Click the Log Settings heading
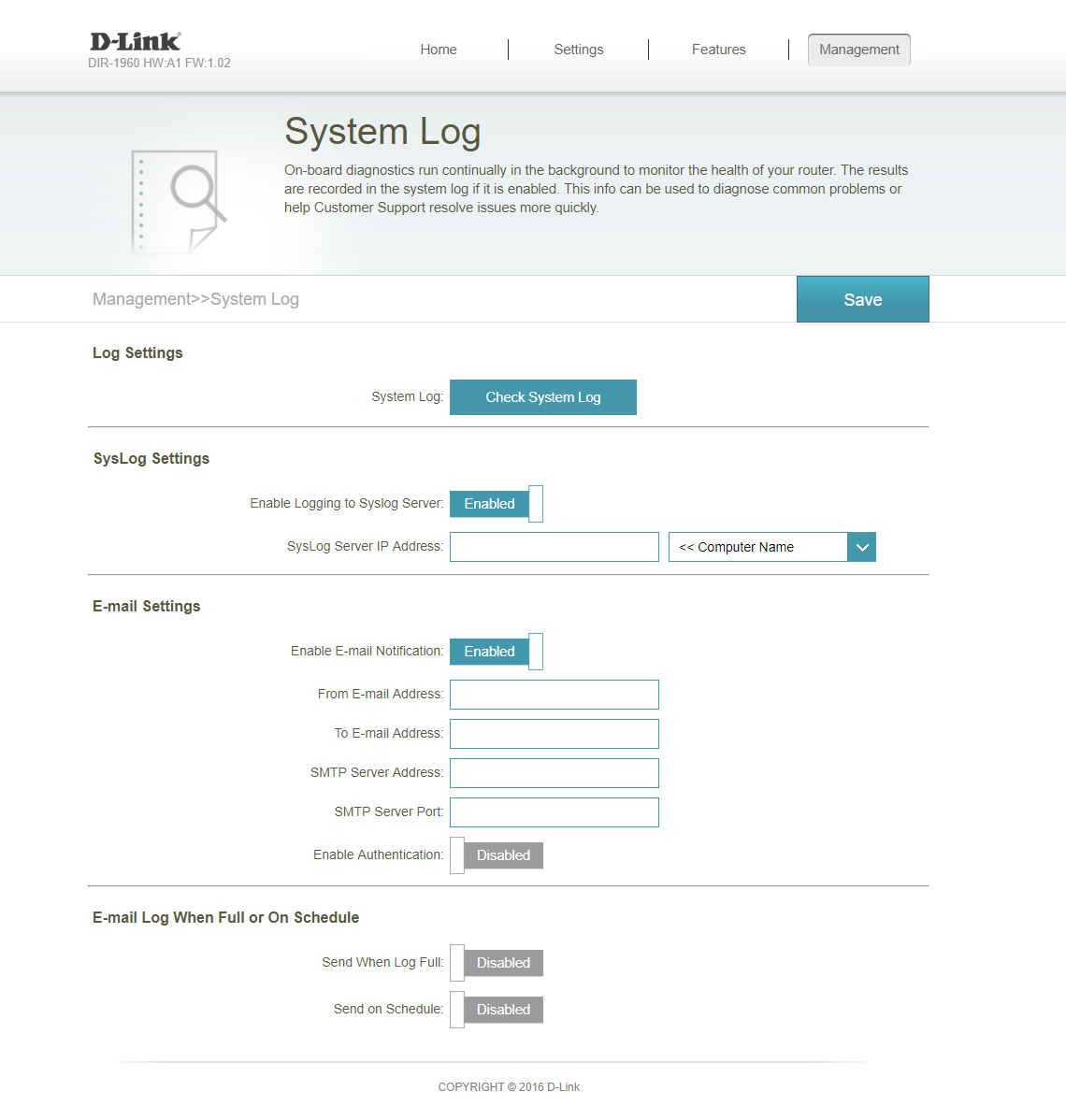1066x1120 pixels. pyautogui.click(x=137, y=352)
